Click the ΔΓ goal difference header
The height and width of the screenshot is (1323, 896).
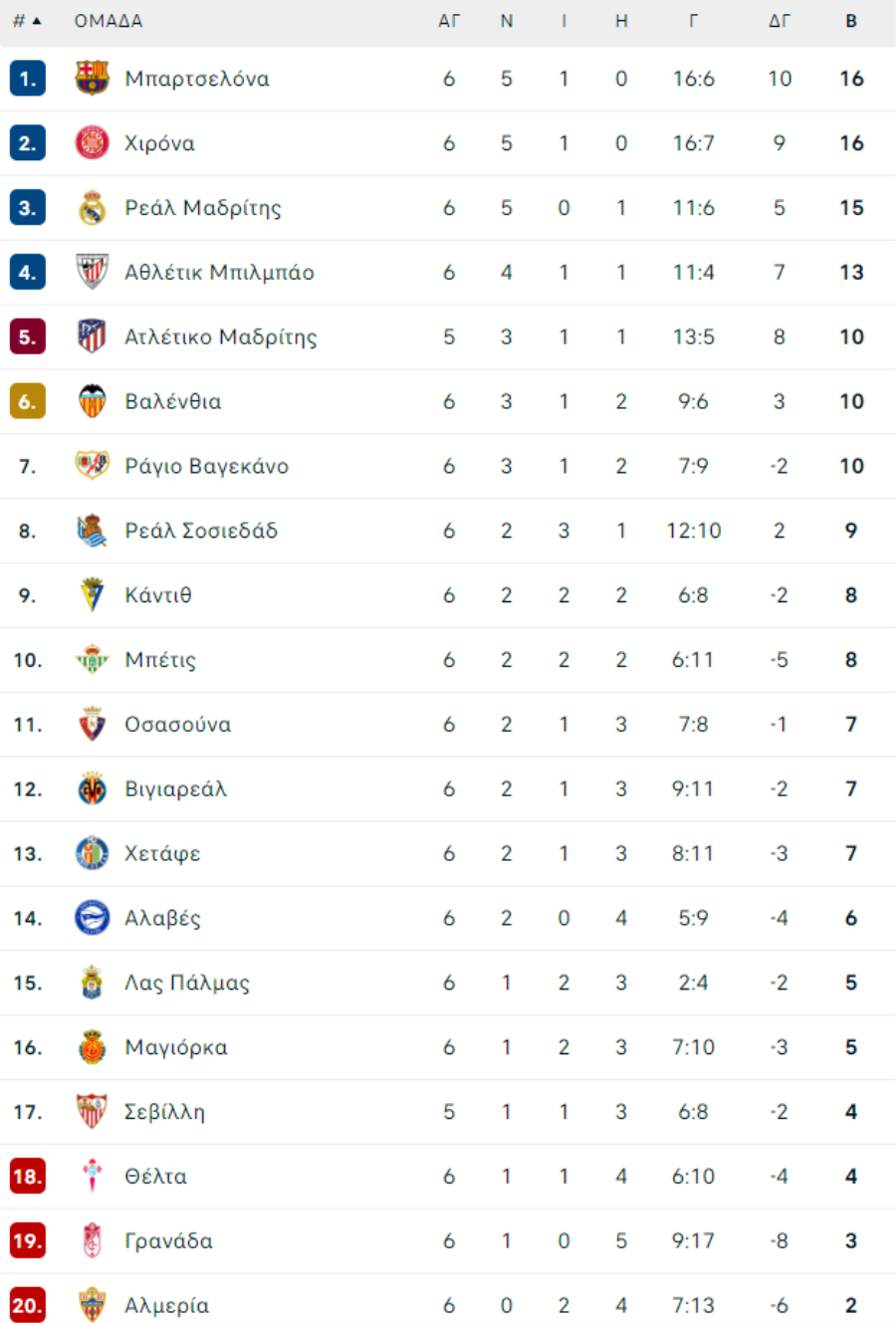(x=780, y=21)
